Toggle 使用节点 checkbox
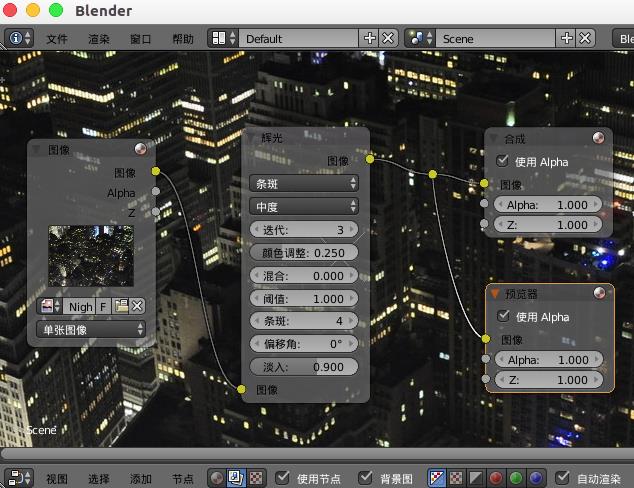Image resolution: width=634 pixels, height=488 pixels. 284,478
